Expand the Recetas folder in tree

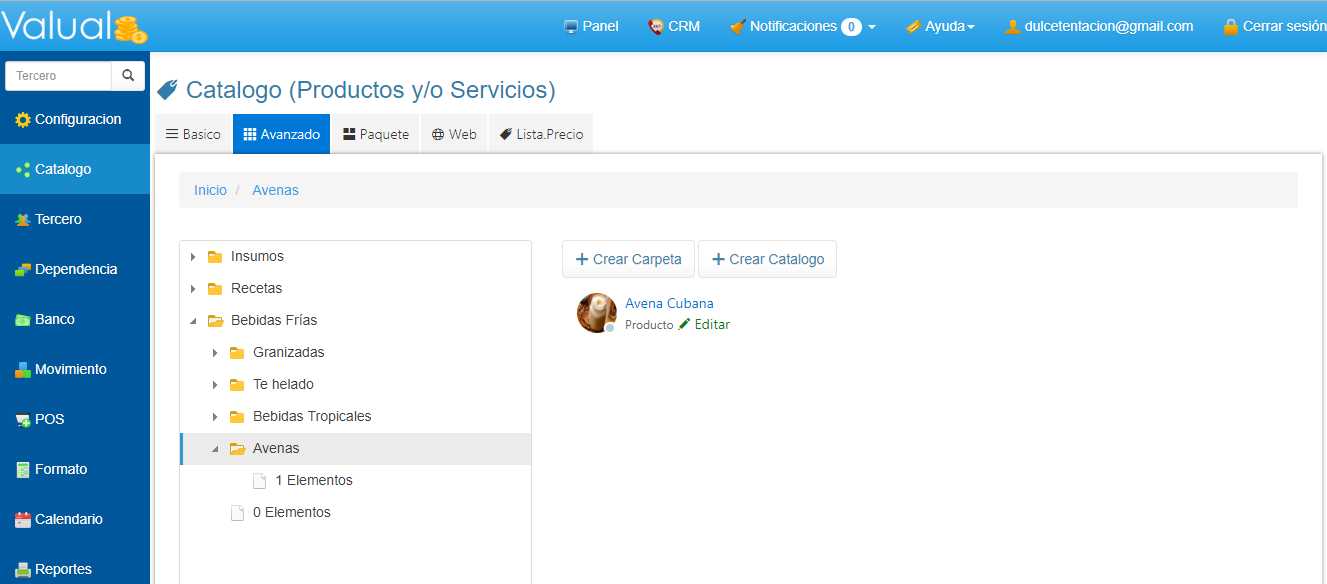[193, 289]
